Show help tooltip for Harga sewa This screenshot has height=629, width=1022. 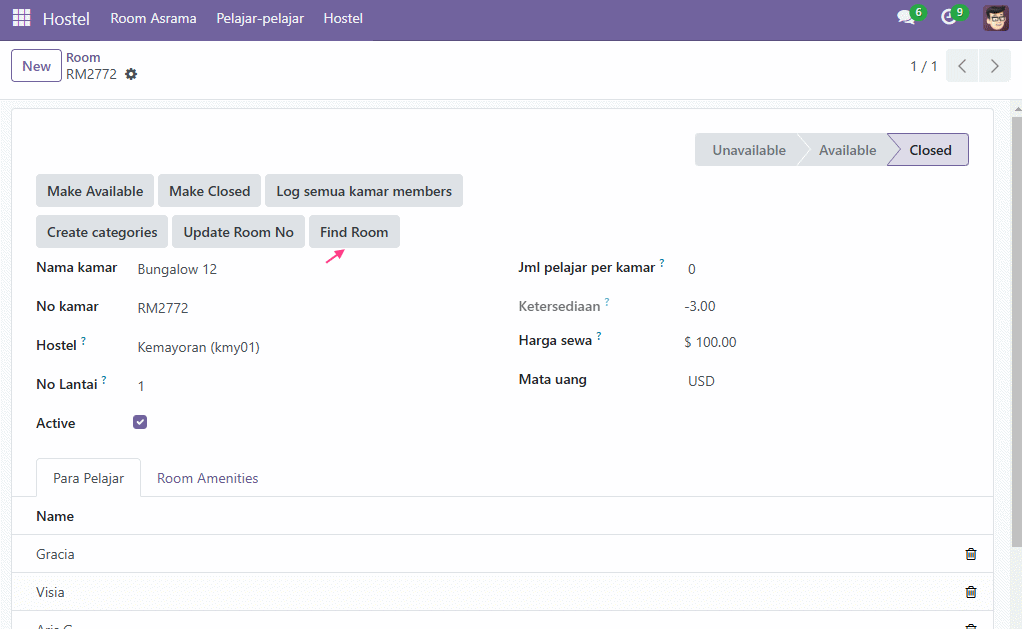click(598, 336)
